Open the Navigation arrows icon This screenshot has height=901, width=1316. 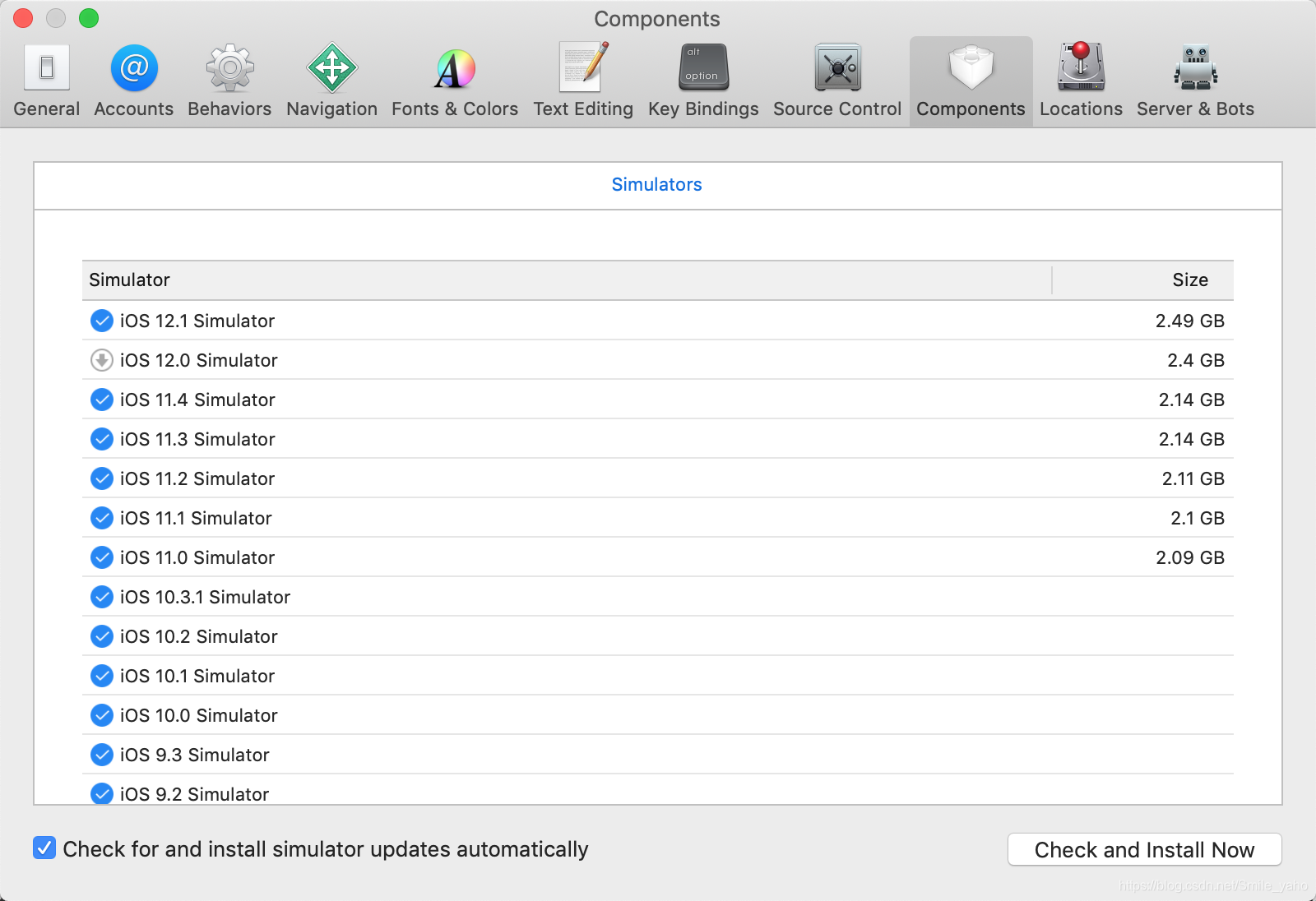coord(332,67)
